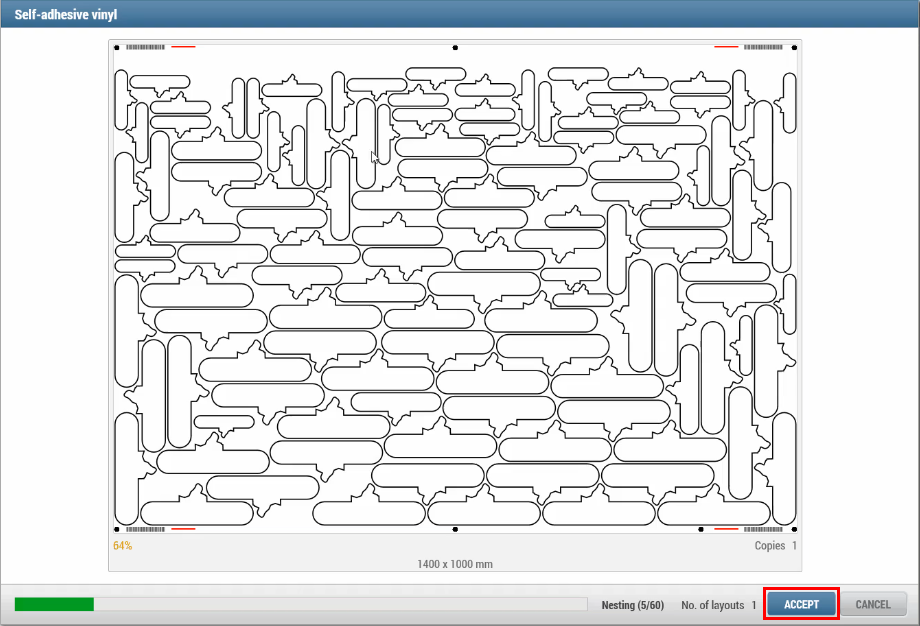The height and width of the screenshot is (626, 920).
Task: Click the bottom-left registration mark dot
Action: 117,529
